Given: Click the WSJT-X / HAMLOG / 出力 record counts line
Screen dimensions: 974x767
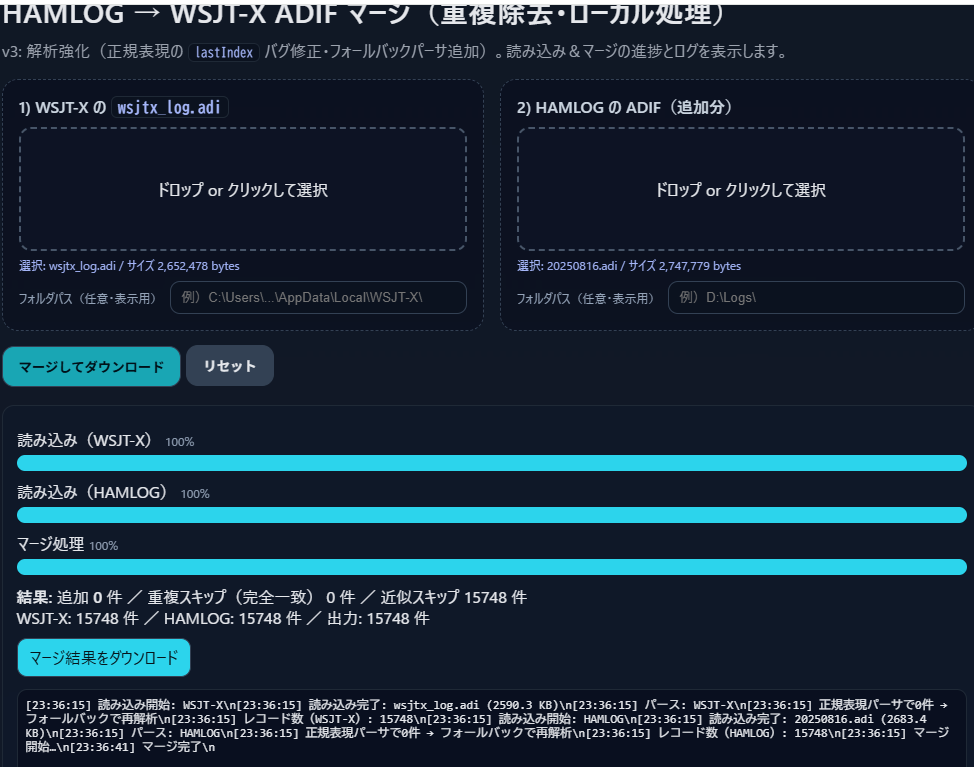Looking at the screenshot, I should coord(223,619).
